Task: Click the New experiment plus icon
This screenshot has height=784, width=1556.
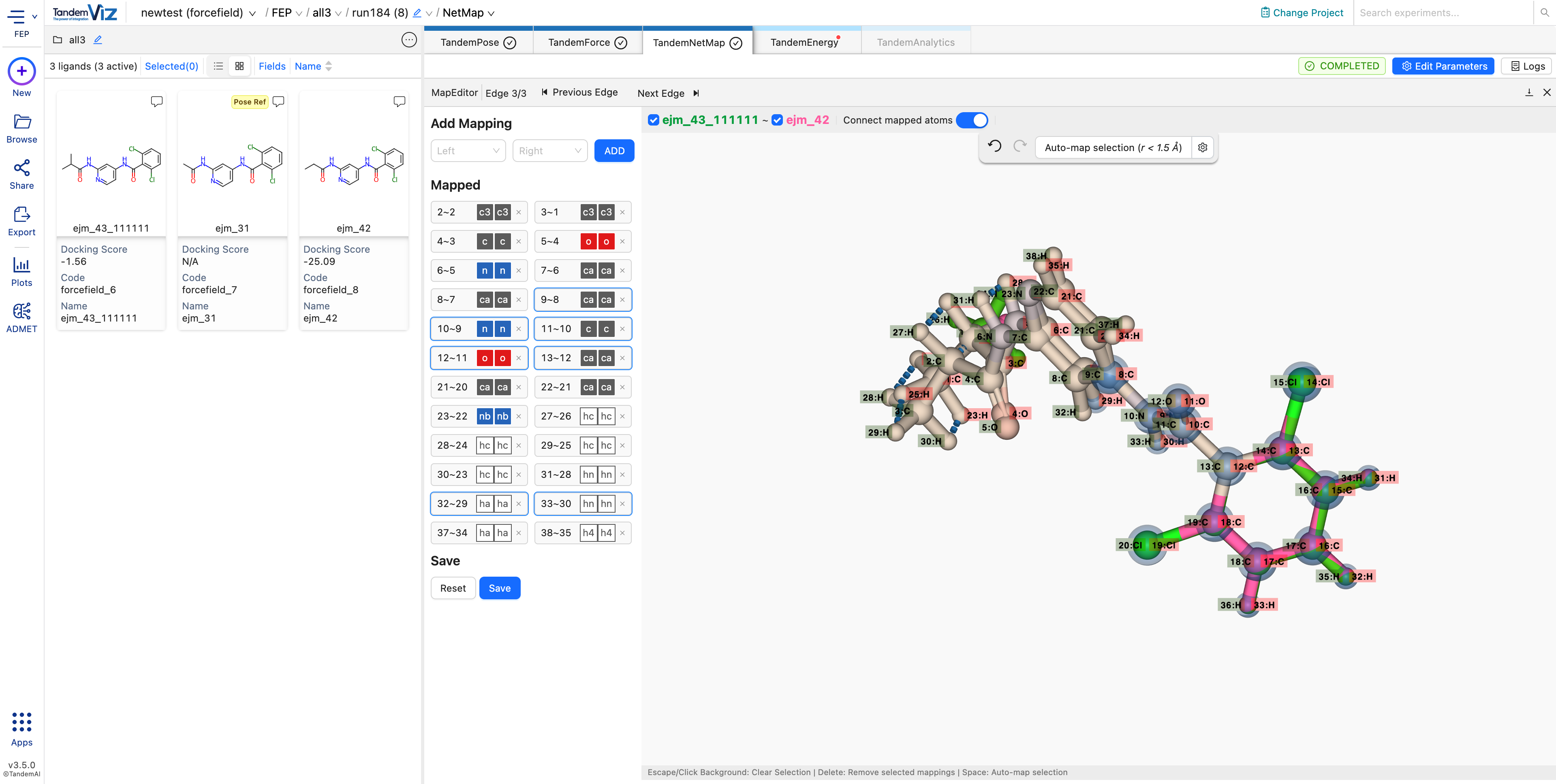Action: pyautogui.click(x=22, y=71)
